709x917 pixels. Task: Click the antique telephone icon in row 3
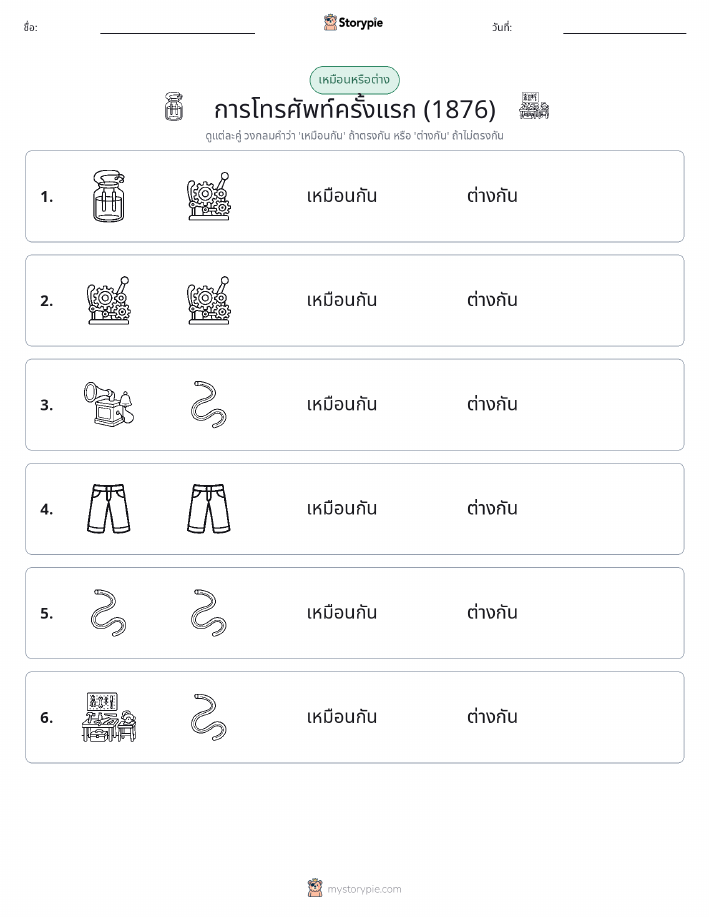pos(109,404)
